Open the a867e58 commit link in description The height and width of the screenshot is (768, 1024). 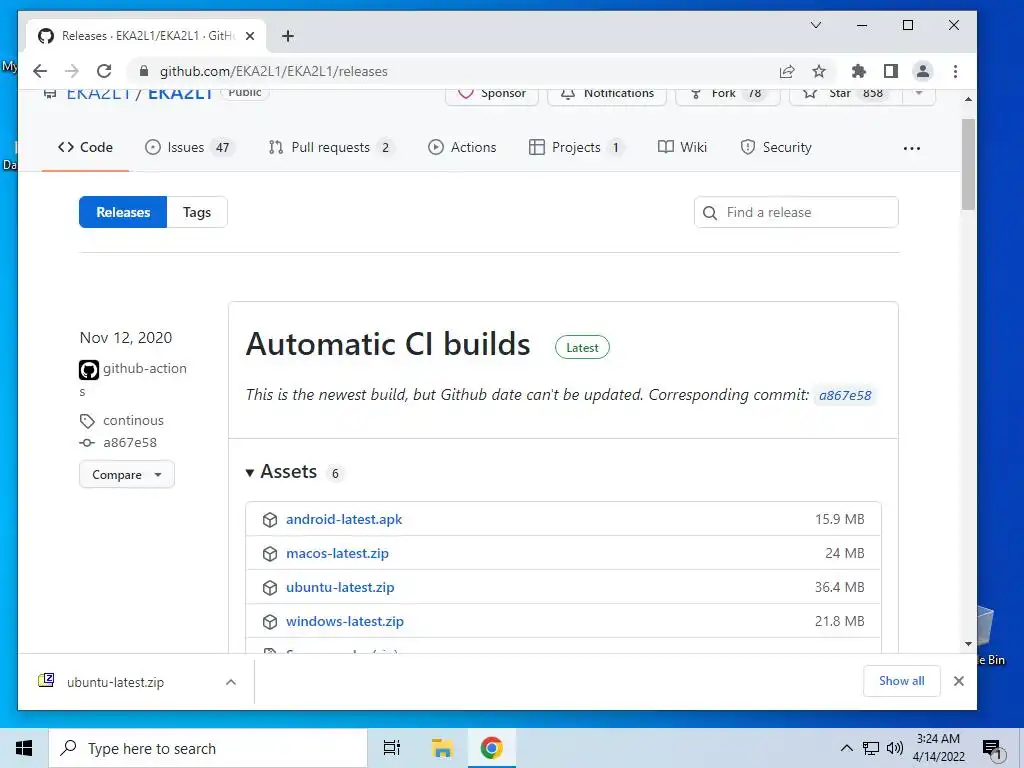[x=845, y=395]
